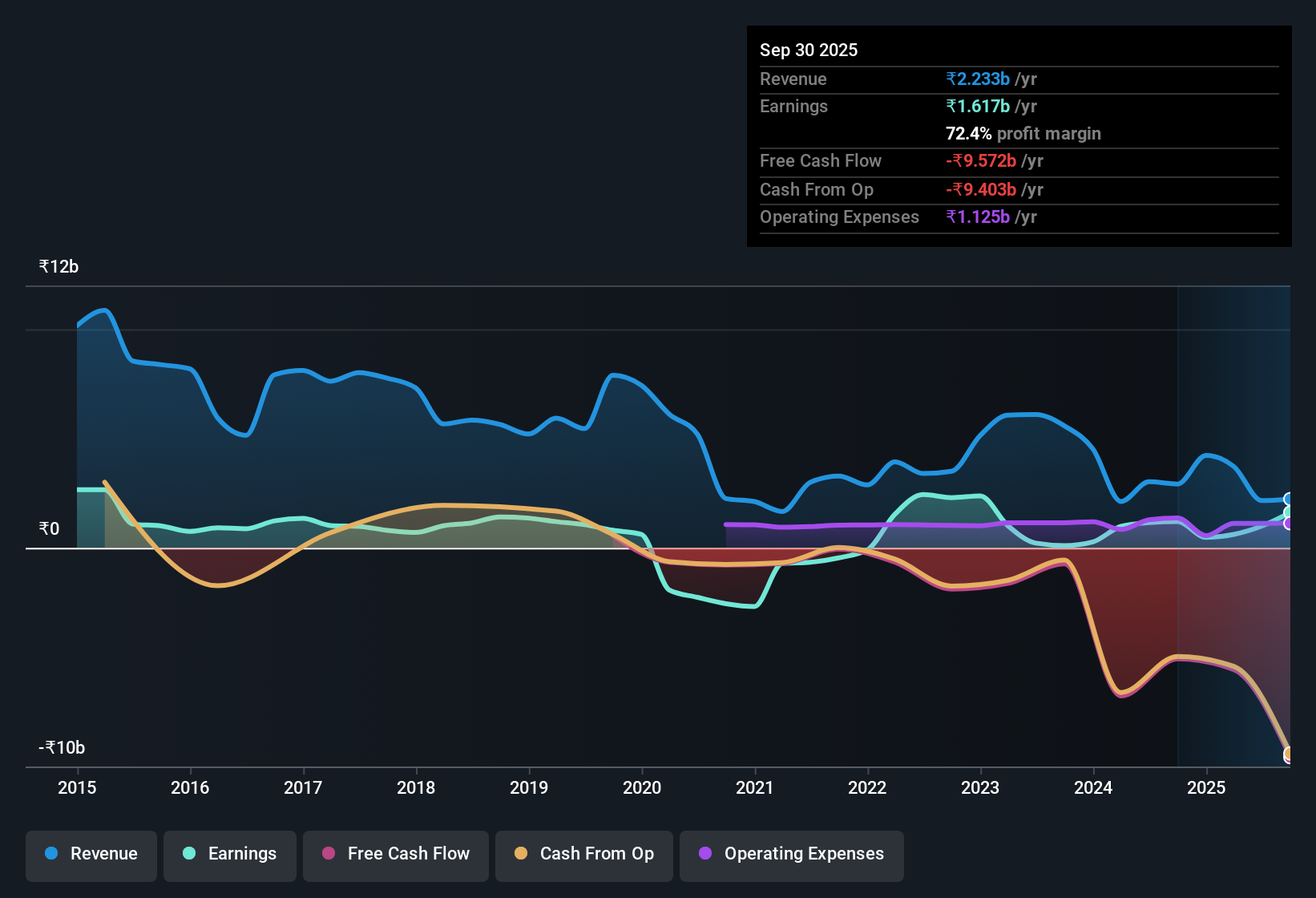This screenshot has width=1316, height=898.
Task: Expand the Sep 30 2025 data panel
Action: 809,50
